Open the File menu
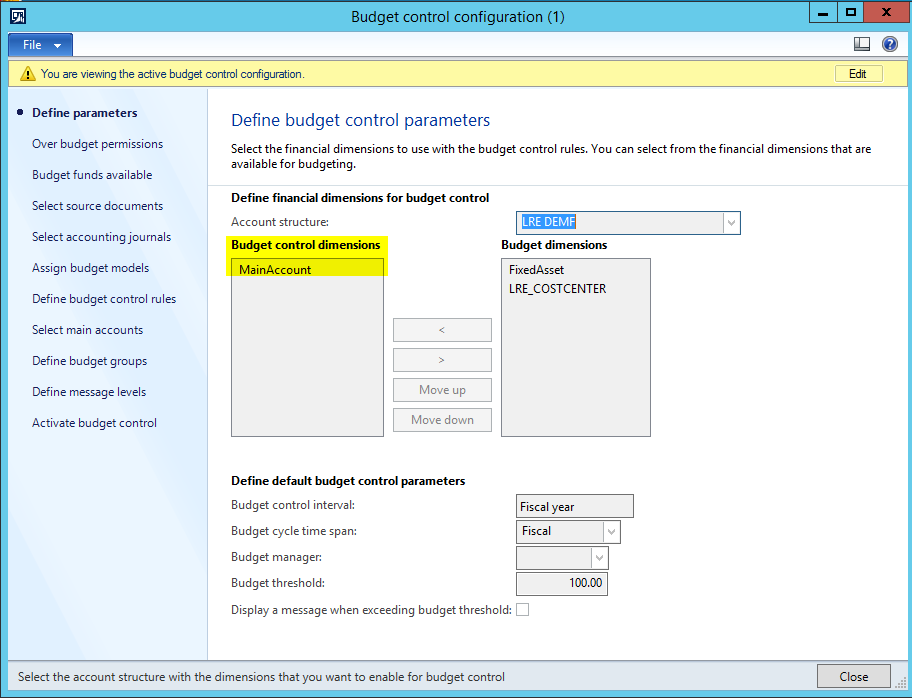 click(x=40, y=45)
